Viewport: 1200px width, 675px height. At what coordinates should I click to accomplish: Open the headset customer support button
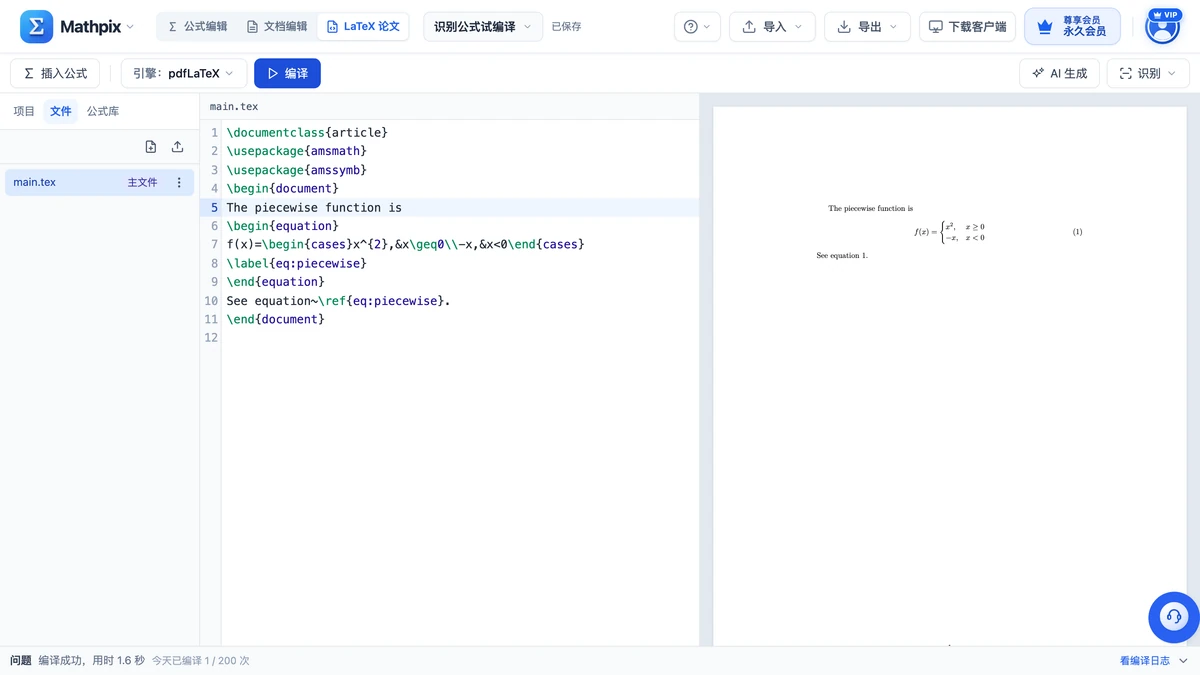coord(1174,617)
